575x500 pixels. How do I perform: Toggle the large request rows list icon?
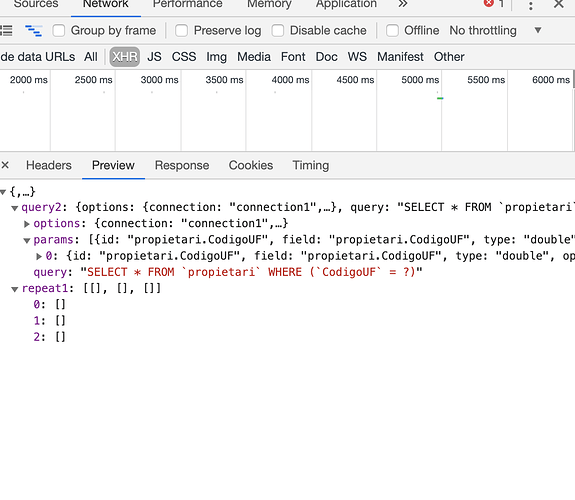(x=6, y=30)
